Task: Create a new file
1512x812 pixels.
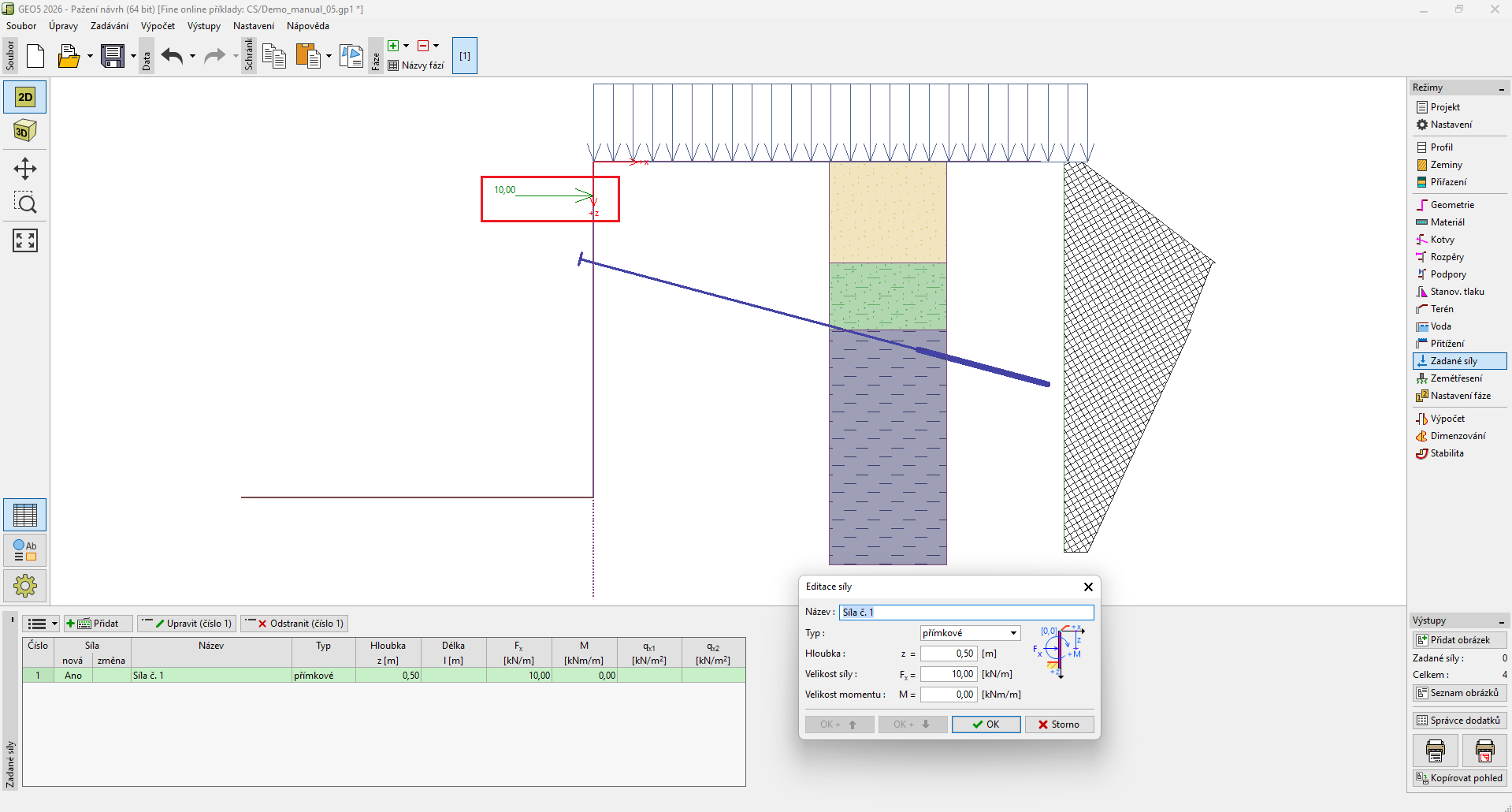Action: 35,56
